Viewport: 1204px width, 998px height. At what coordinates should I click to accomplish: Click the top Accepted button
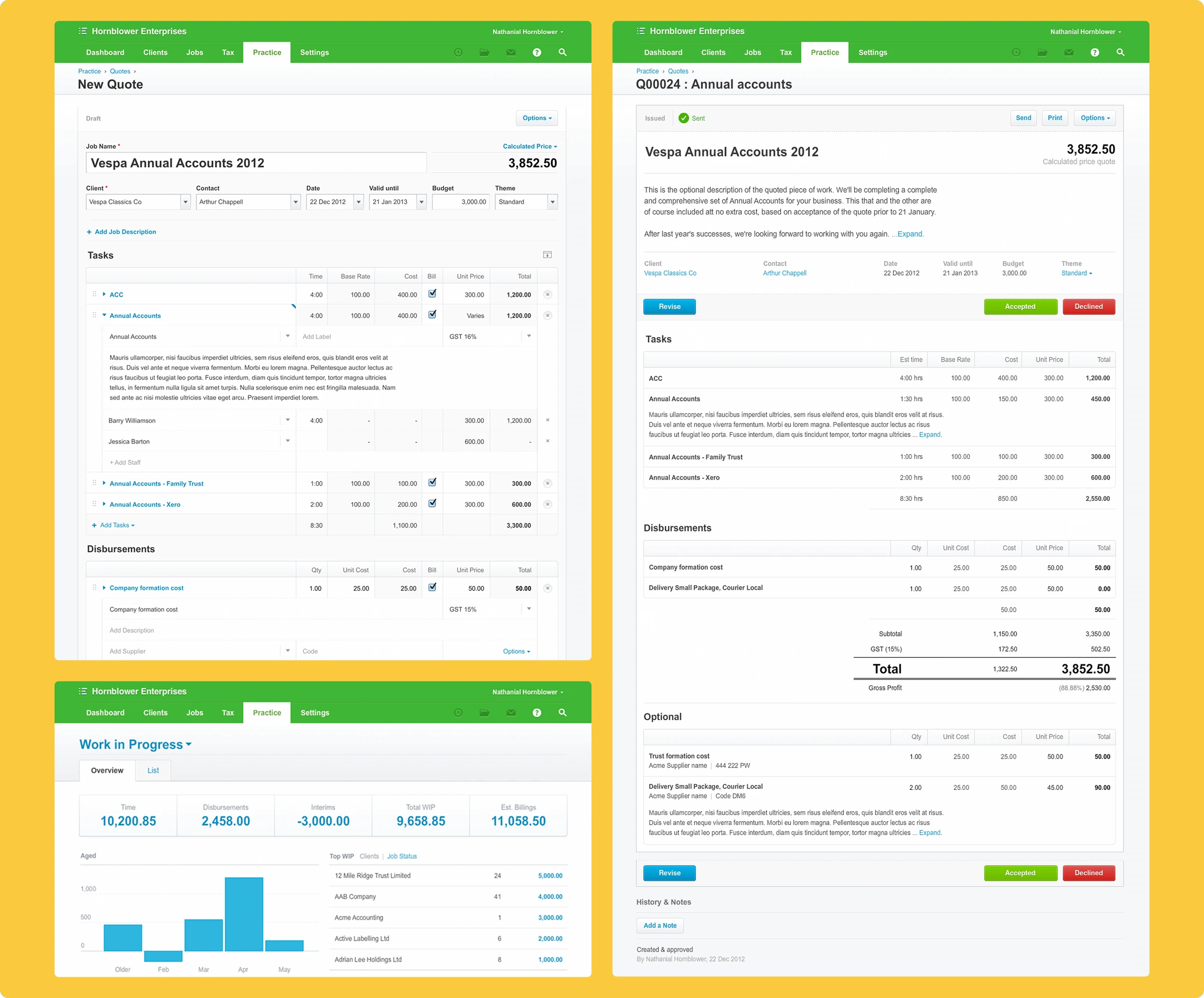[x=1021, y=307]
